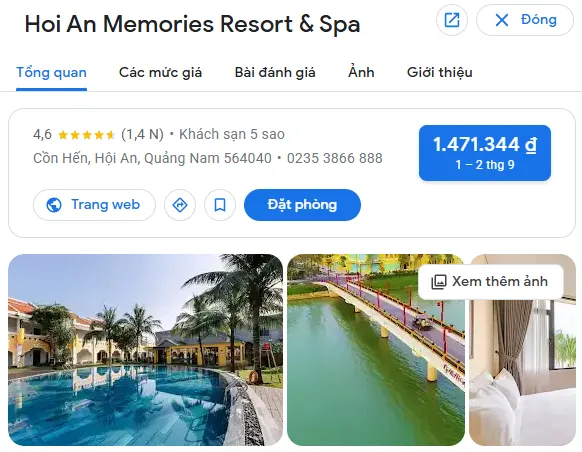Screen dimensions: 582x452
Task: Go to the Ảnh tab
Action: click(x=361, y=72)
